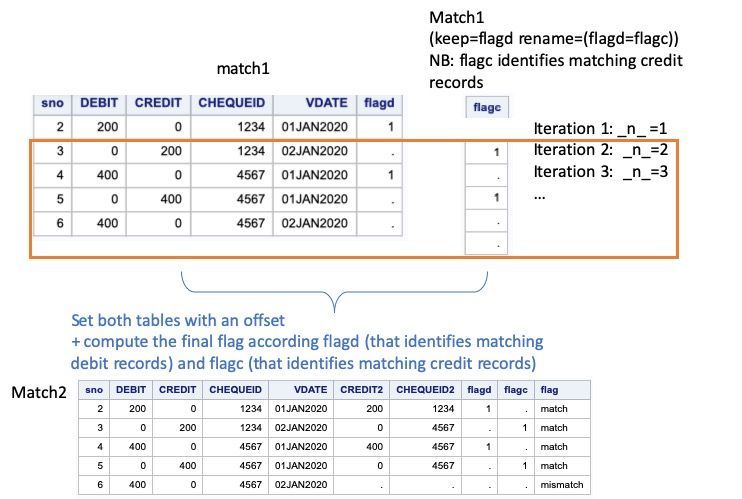Click the 'Iteration 3: _n_=3' label
Screen dimensions: 742x499
[x=601, y=171]
